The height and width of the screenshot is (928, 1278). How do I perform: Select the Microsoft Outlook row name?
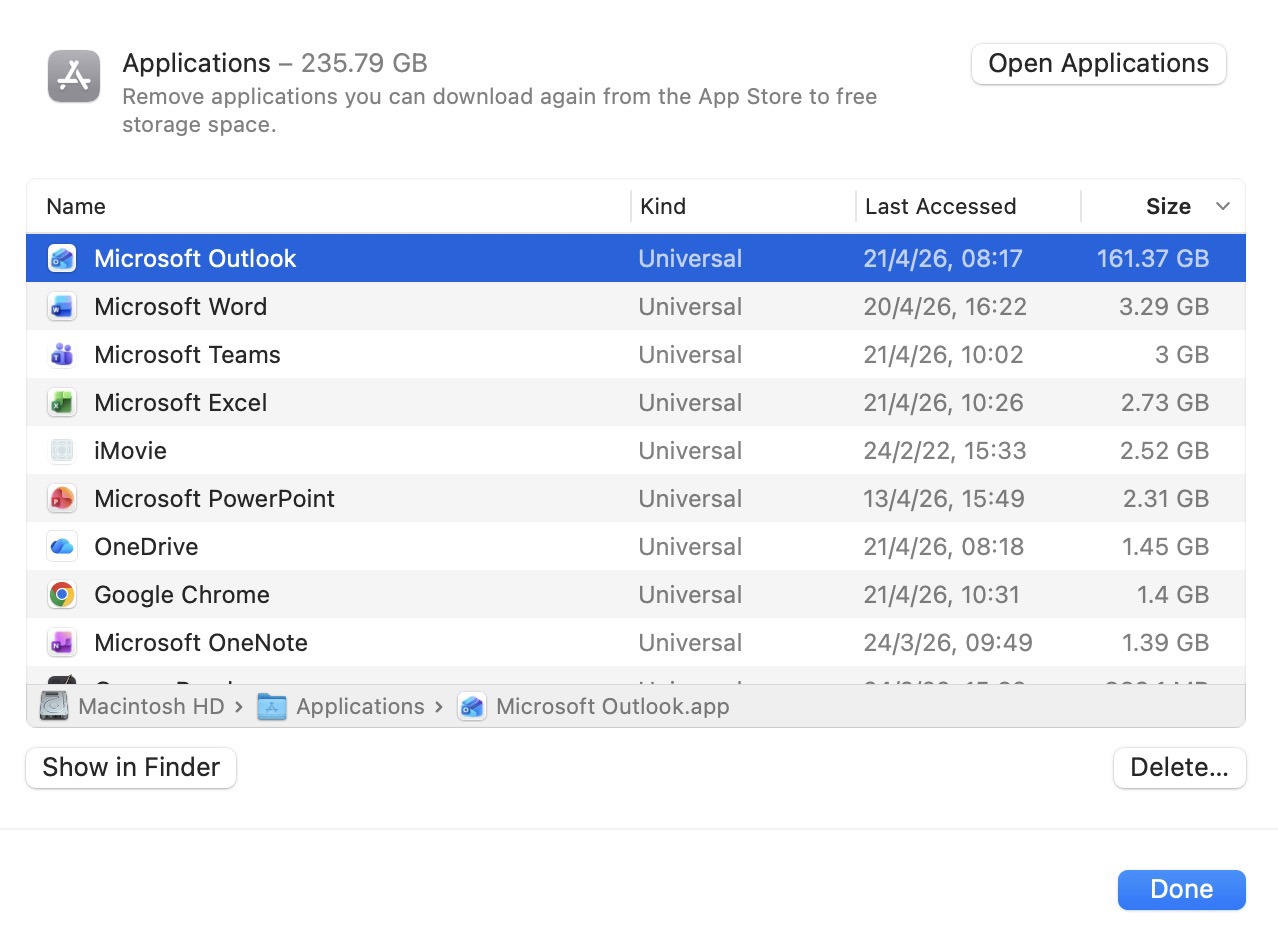pos(195,258)
